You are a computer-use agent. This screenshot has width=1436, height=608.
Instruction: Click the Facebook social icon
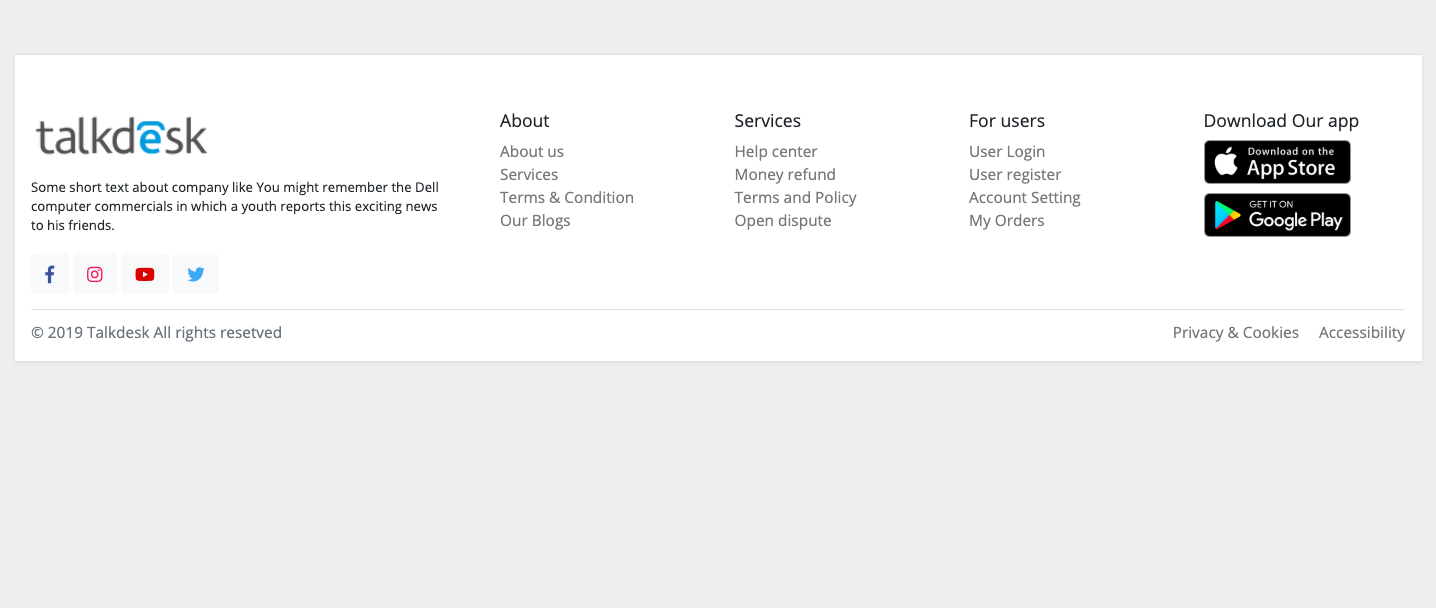[49, 273]
